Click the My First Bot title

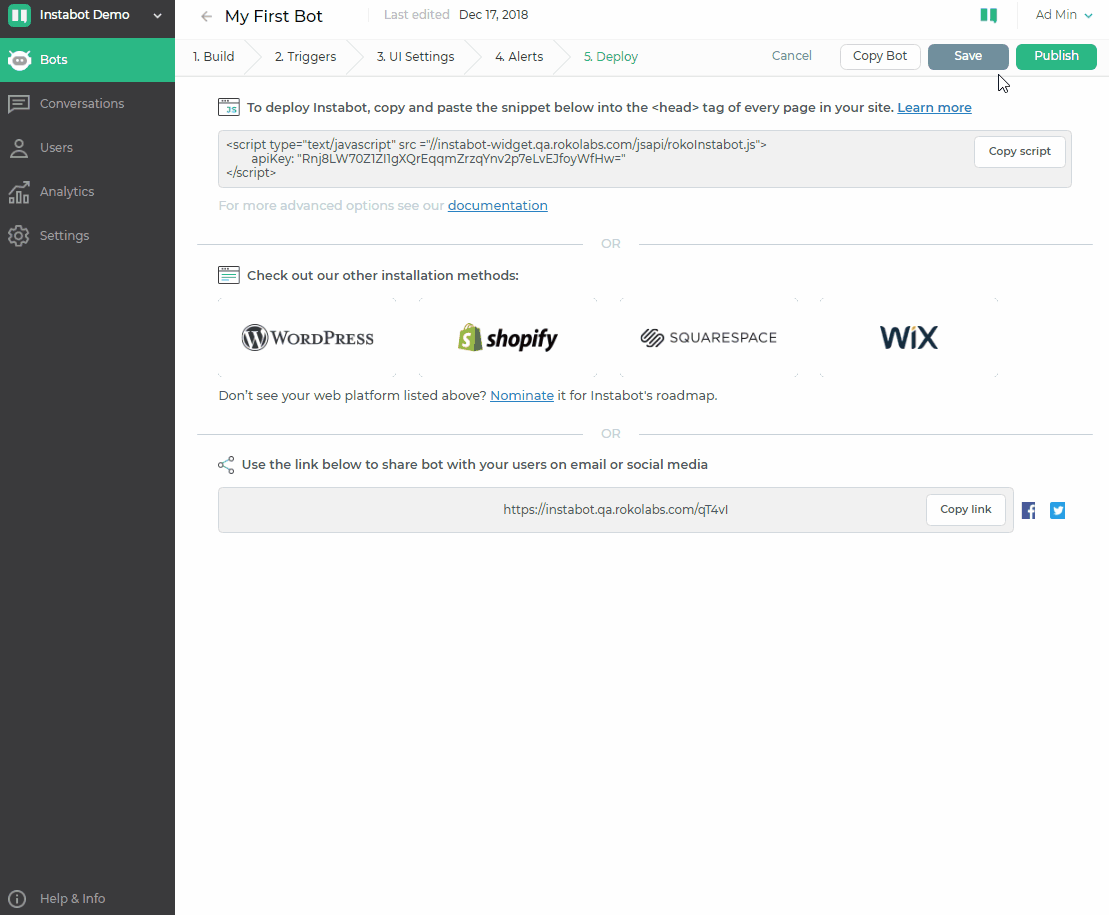pyautogui.click(x=274, y=16)
